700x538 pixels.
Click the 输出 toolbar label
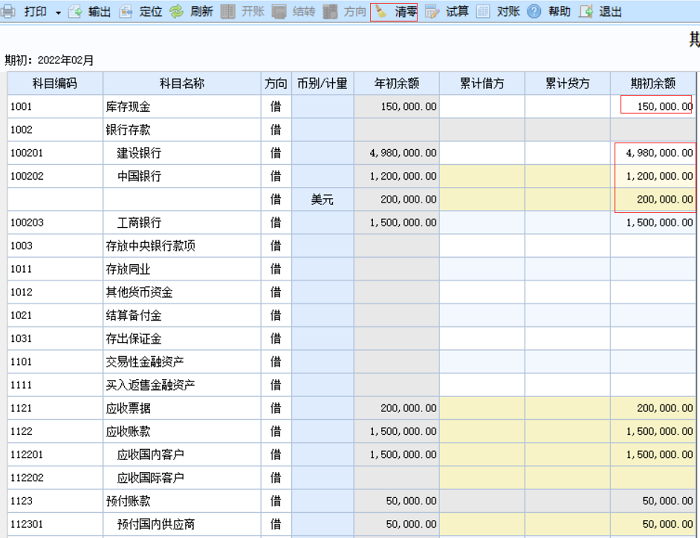[99, 12]
